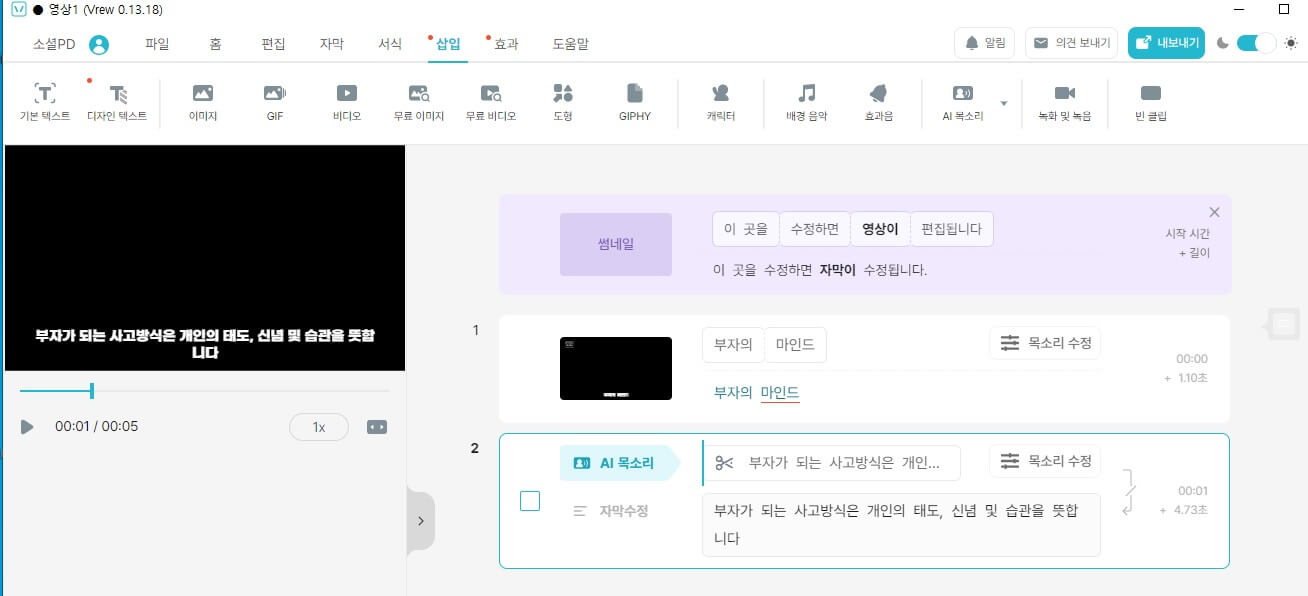Screen dimensions: 1308x596
Task: Open playback speed 1x selector
Action: click(x=319, y=427)
